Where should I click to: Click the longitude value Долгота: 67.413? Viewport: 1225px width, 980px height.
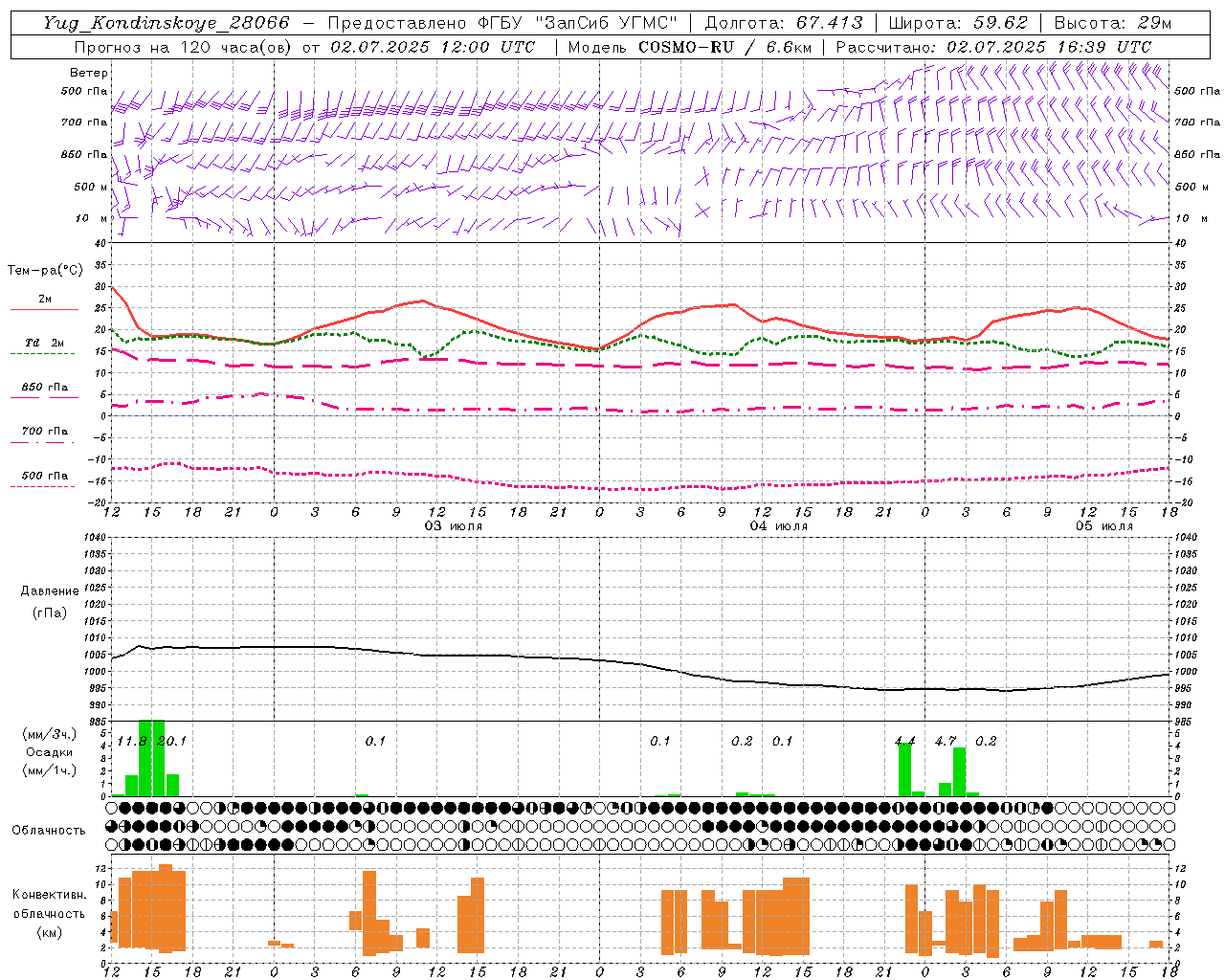[x=784, y=23]
